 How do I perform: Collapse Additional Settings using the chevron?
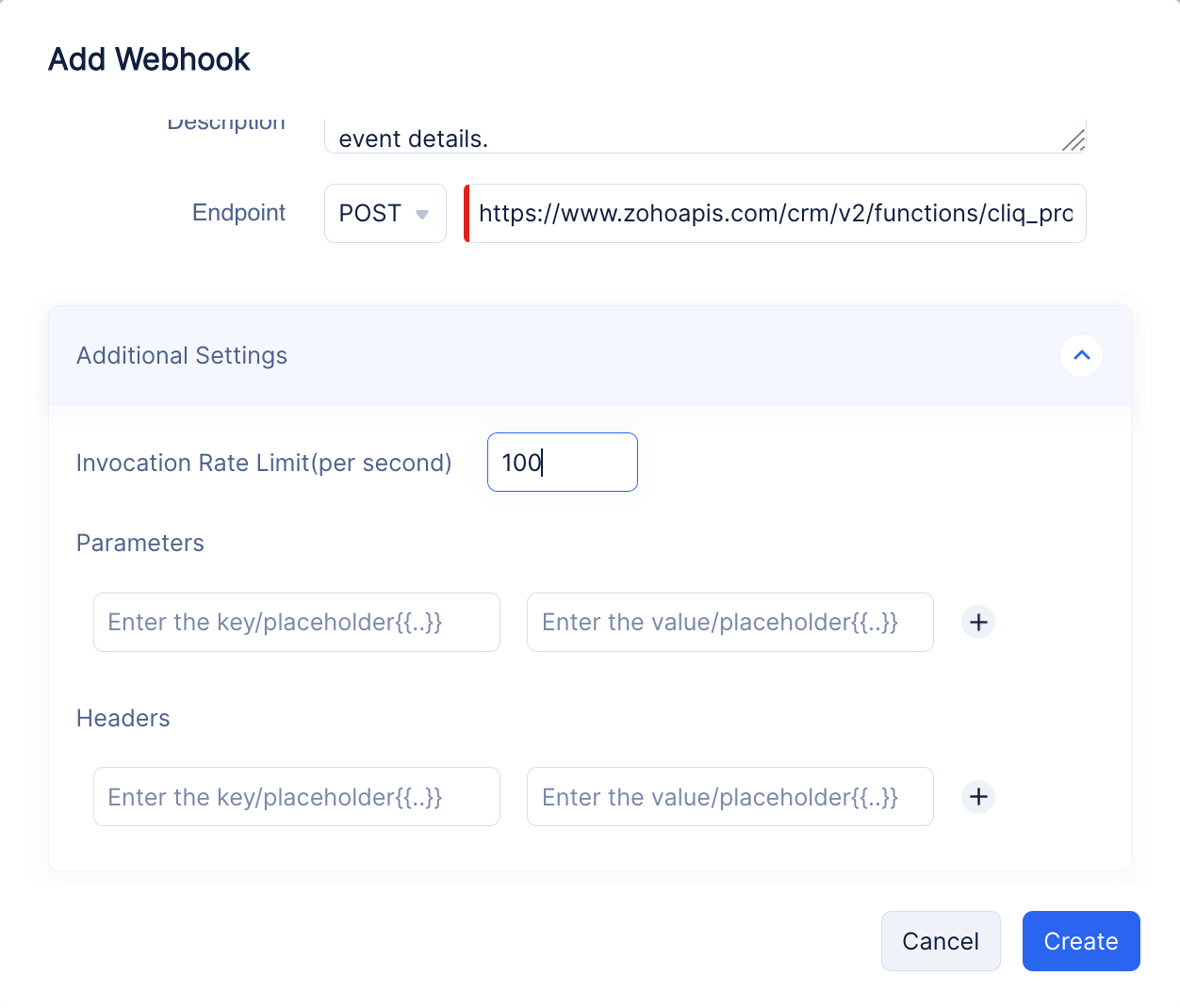tap(1081, 355)
